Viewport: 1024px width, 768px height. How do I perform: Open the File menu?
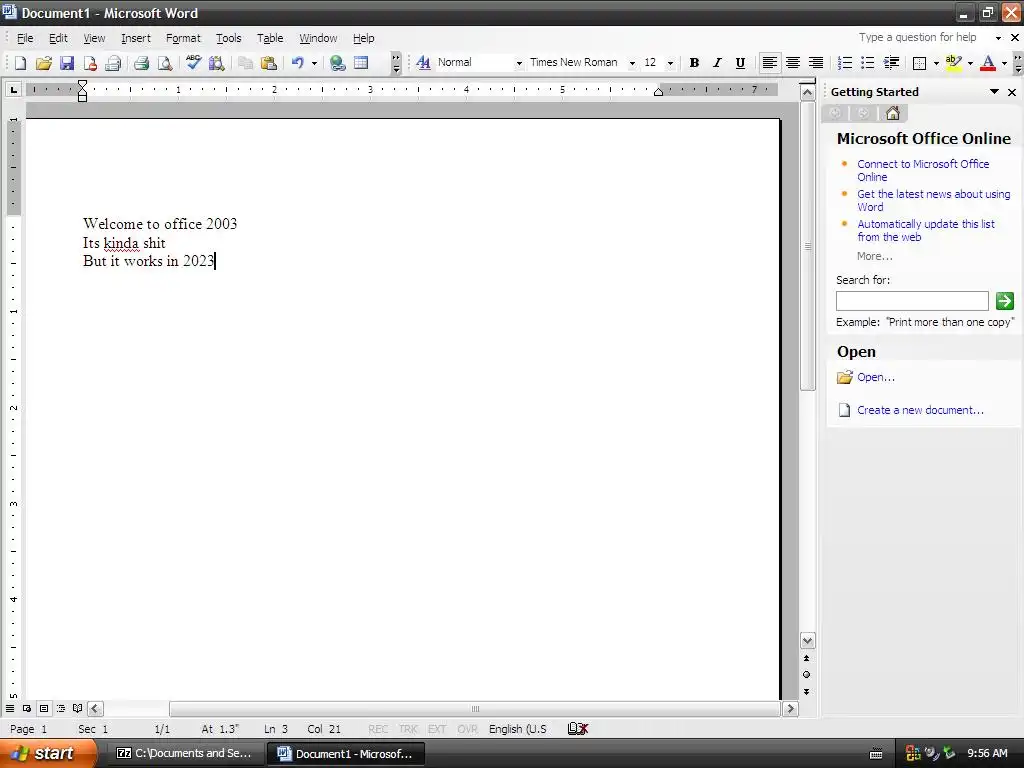tap(25, 39)
